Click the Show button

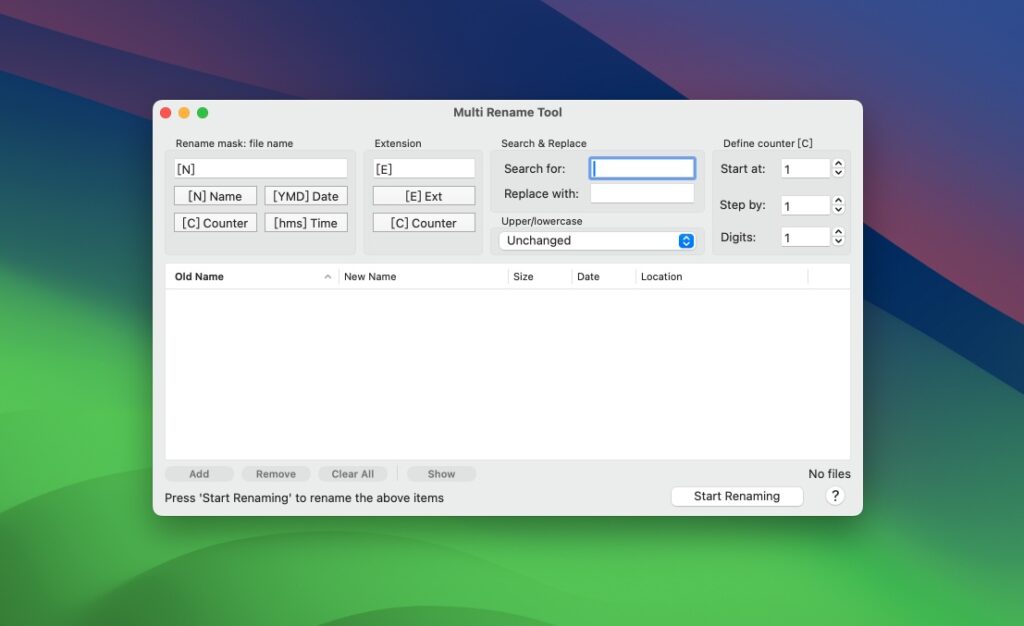tap(440, 473)
